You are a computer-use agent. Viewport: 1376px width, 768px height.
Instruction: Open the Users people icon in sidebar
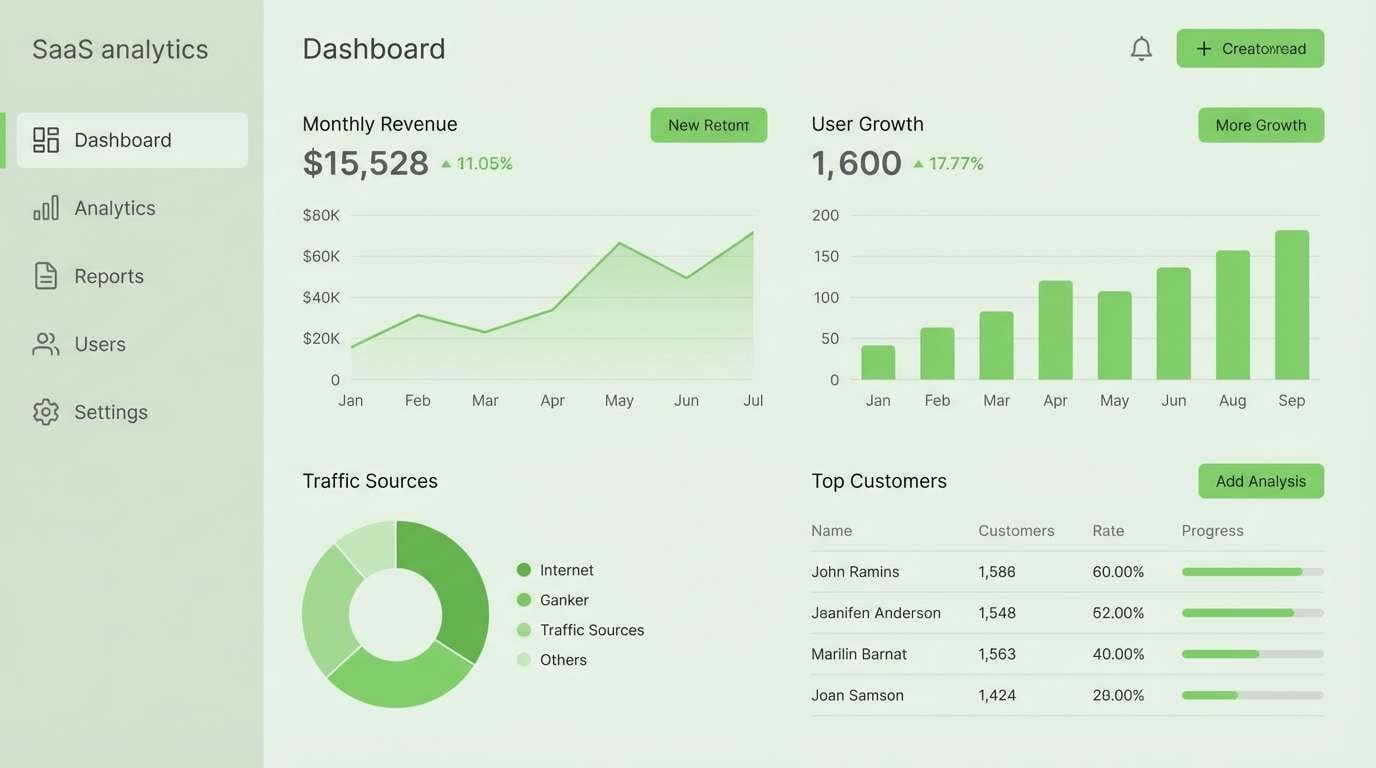45,344
